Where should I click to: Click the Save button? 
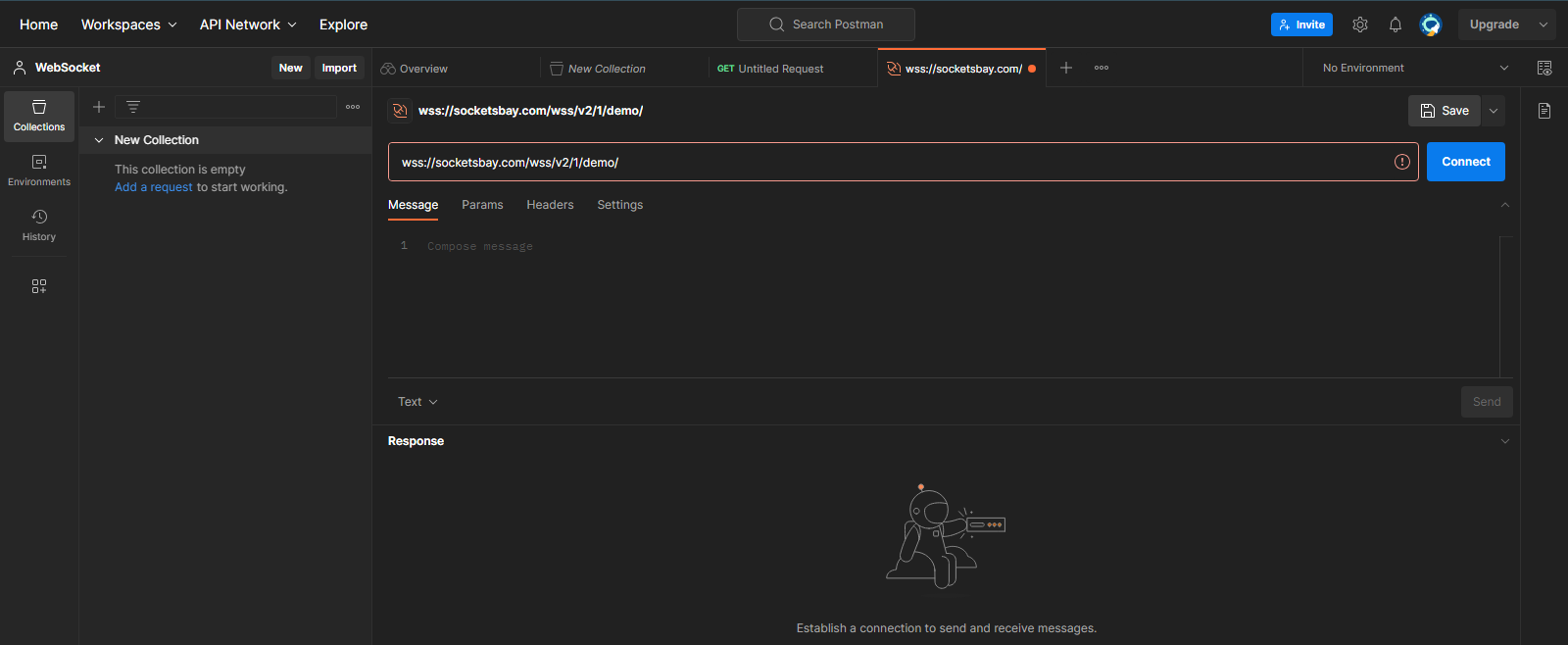tap(1445, 111)
